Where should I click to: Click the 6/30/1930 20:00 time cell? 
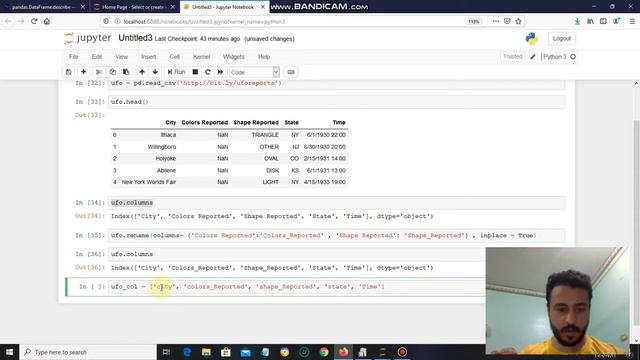coord(324,147)
